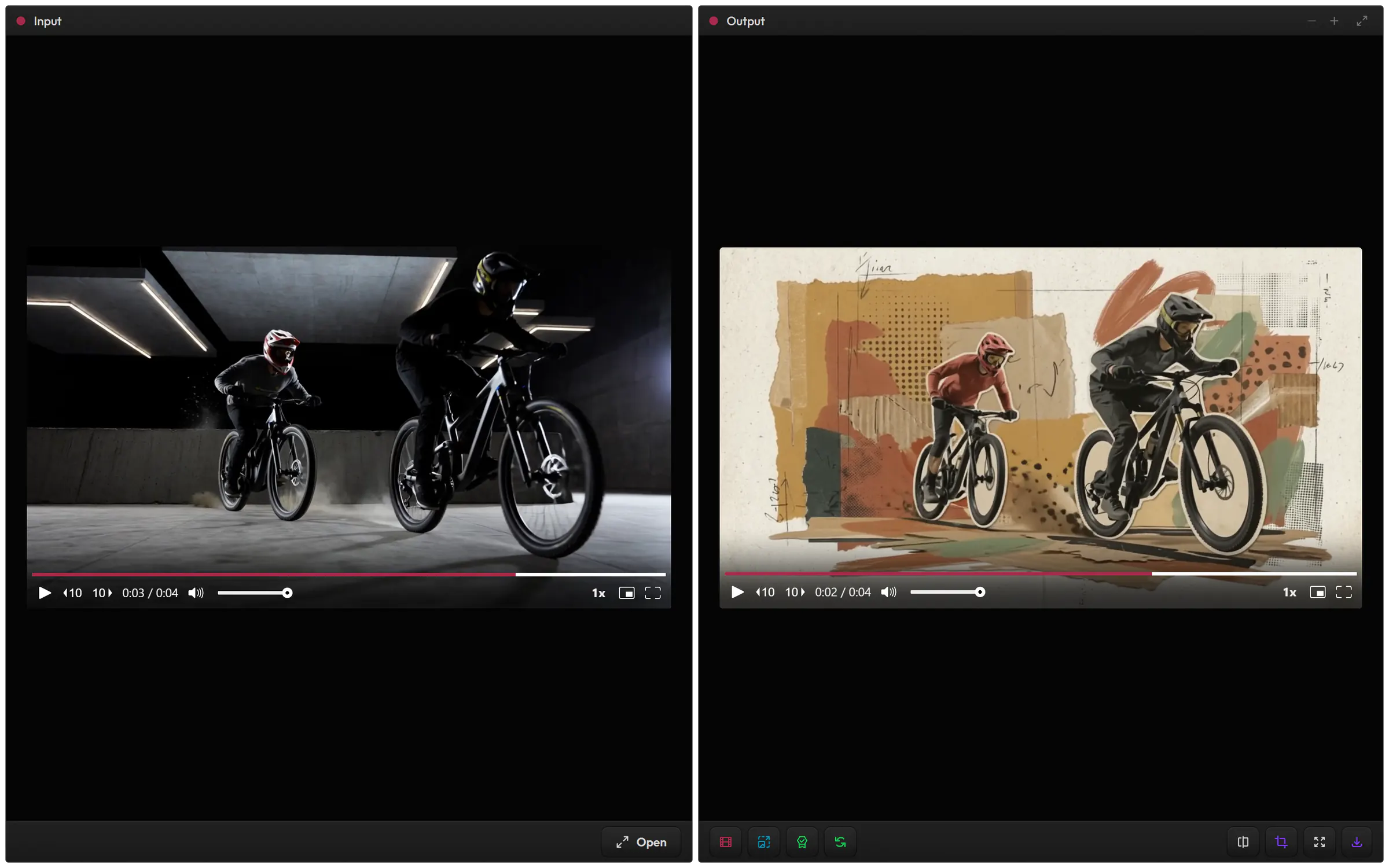Expand the Output panel with diagonal arrows
Viewport: 1389px width, 868px height.
(1362, 21)
